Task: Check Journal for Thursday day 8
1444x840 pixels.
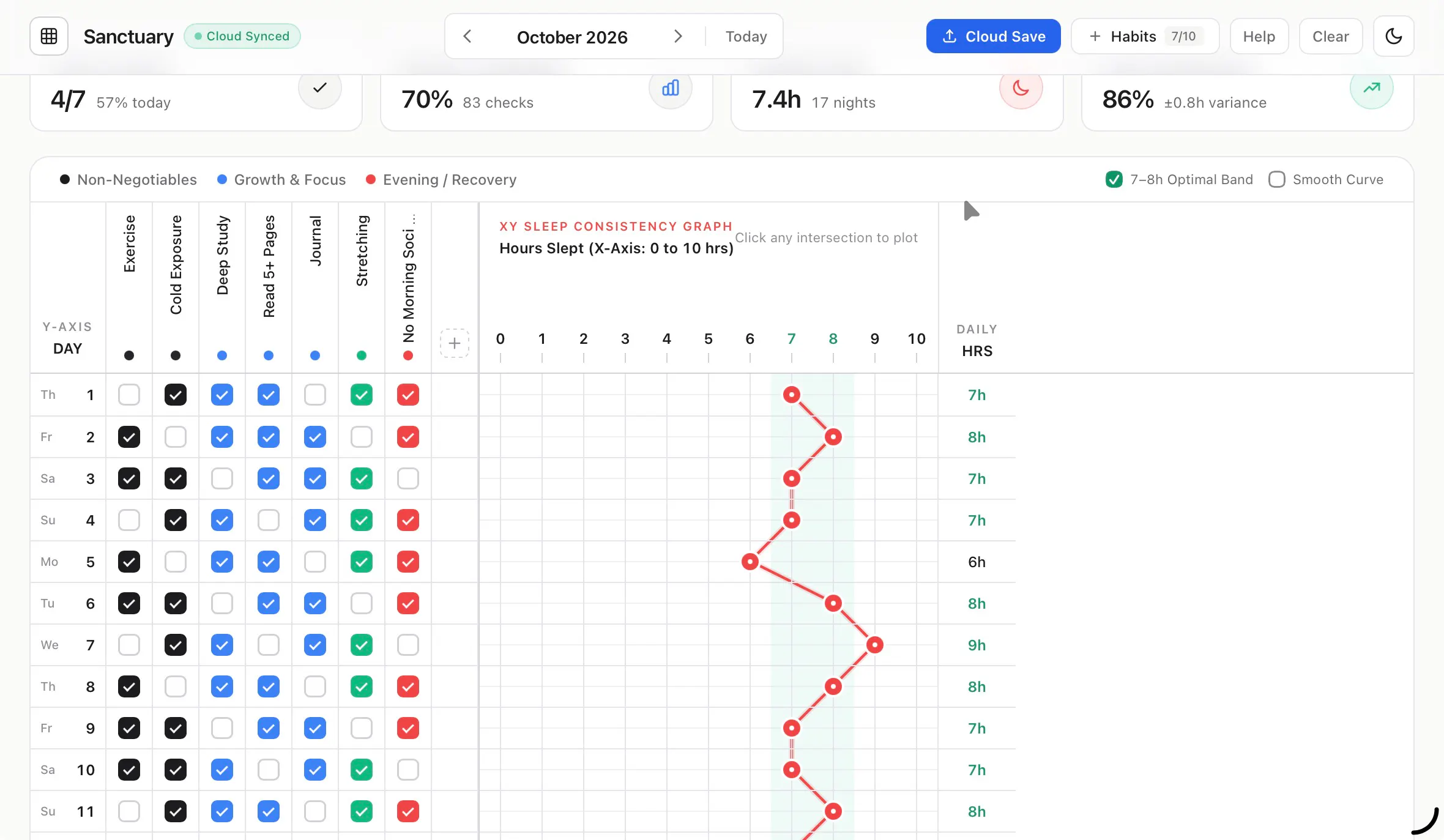Action: point(315,686)
